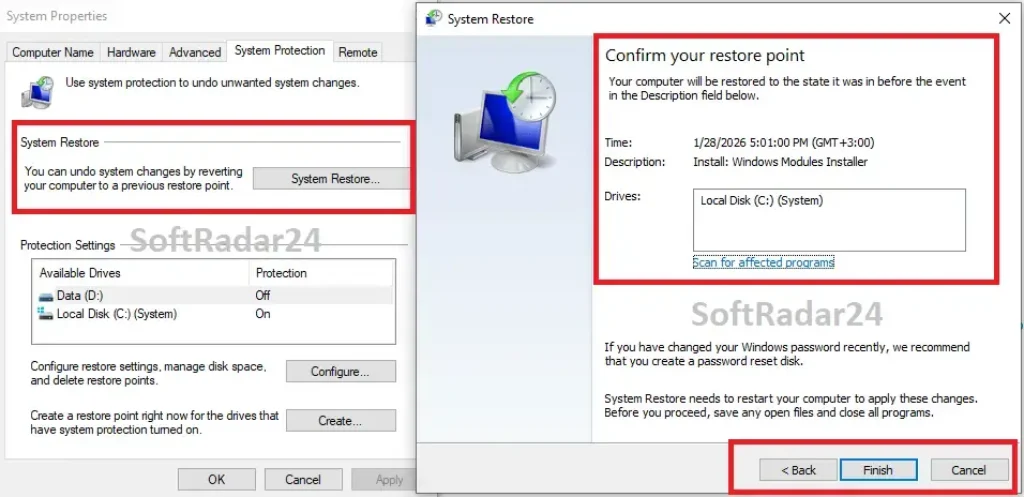Viewport: 1024px width, 497px height.
Task: Click the restore time 1/28/2026 5:01:00 PM
Action: pyautogui.click(x=784, y=142)
